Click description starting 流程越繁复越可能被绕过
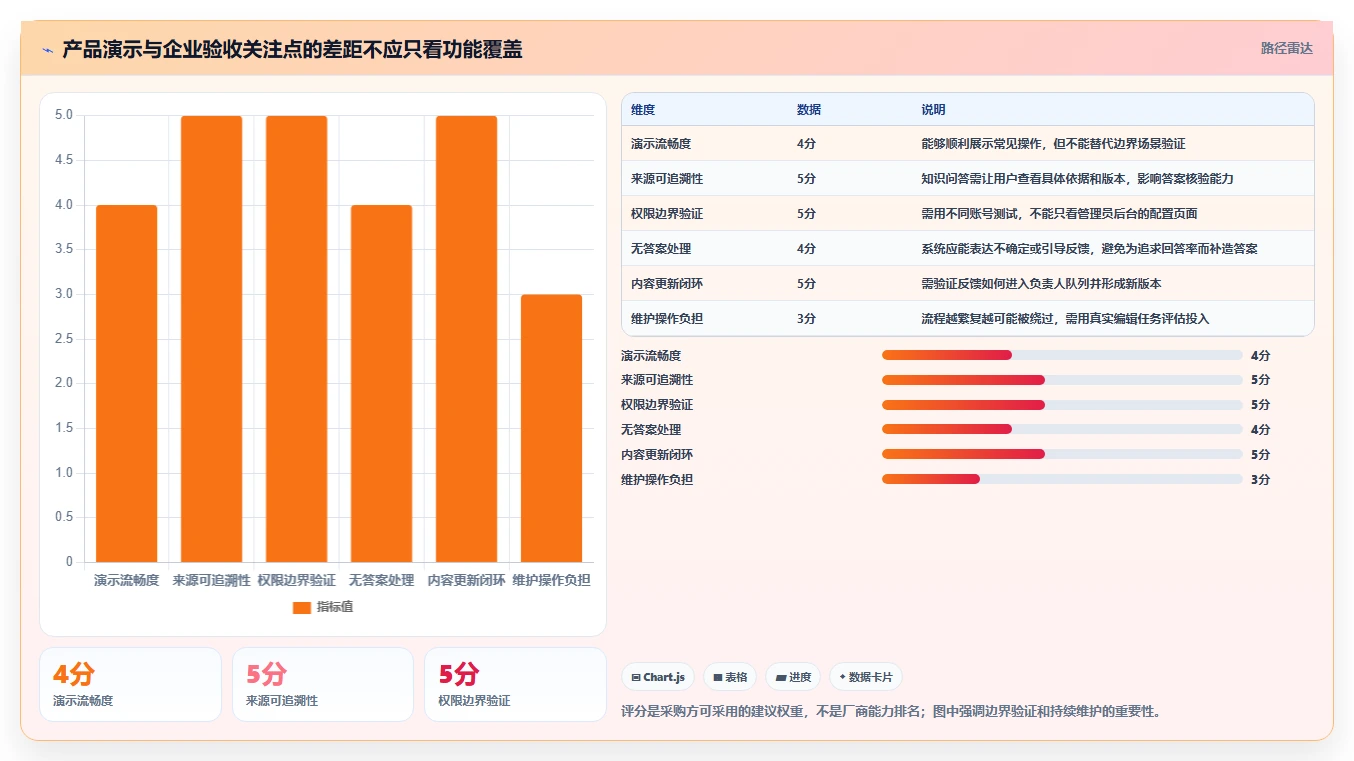The width and height of the screenshot is (1354, 761). pos(1065,319)
